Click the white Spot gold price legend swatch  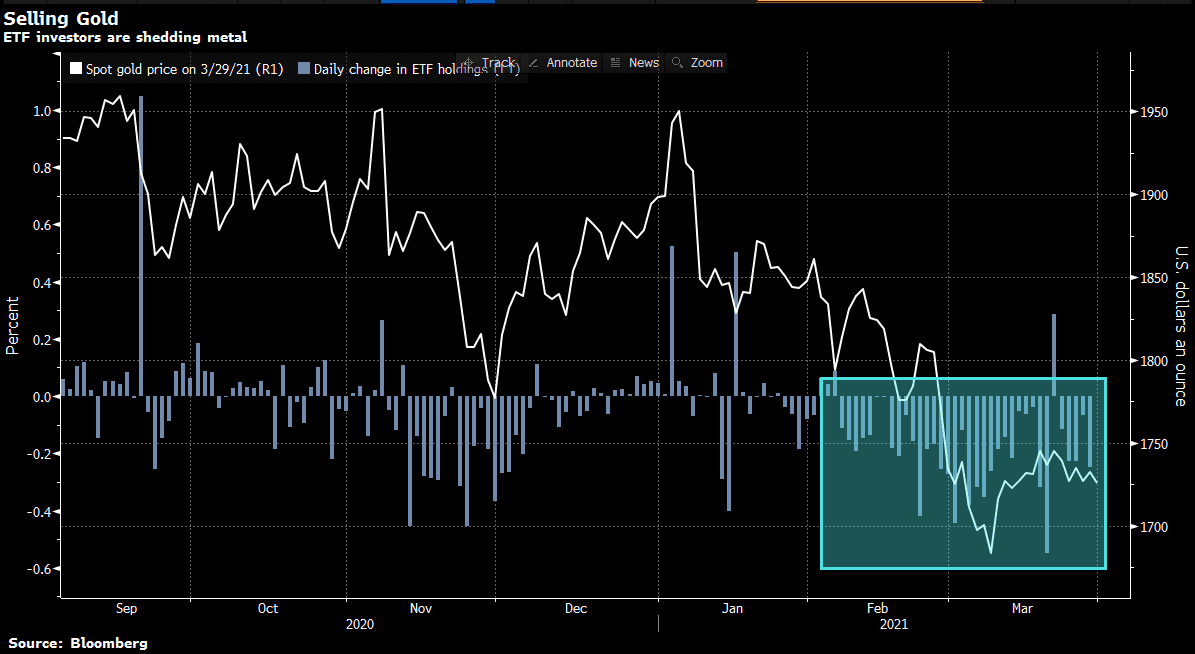pos(75,69)
